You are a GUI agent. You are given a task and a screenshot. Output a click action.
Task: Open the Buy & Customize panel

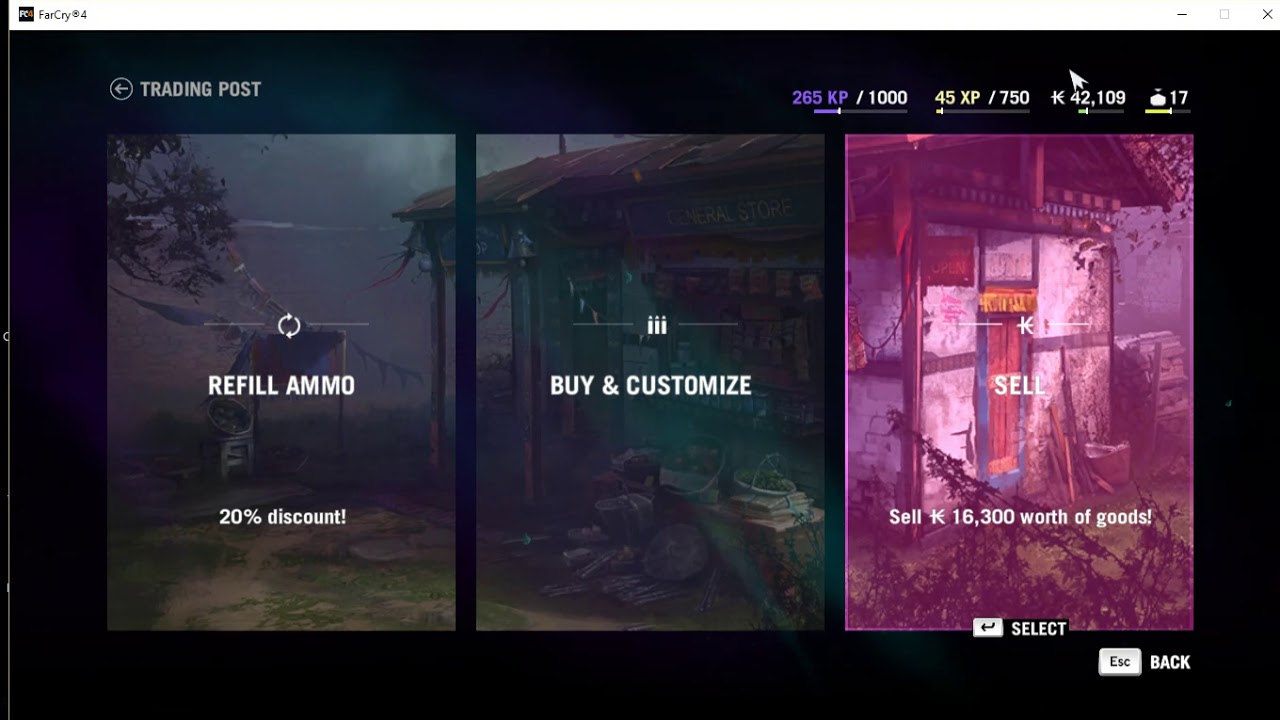[650, 382]
